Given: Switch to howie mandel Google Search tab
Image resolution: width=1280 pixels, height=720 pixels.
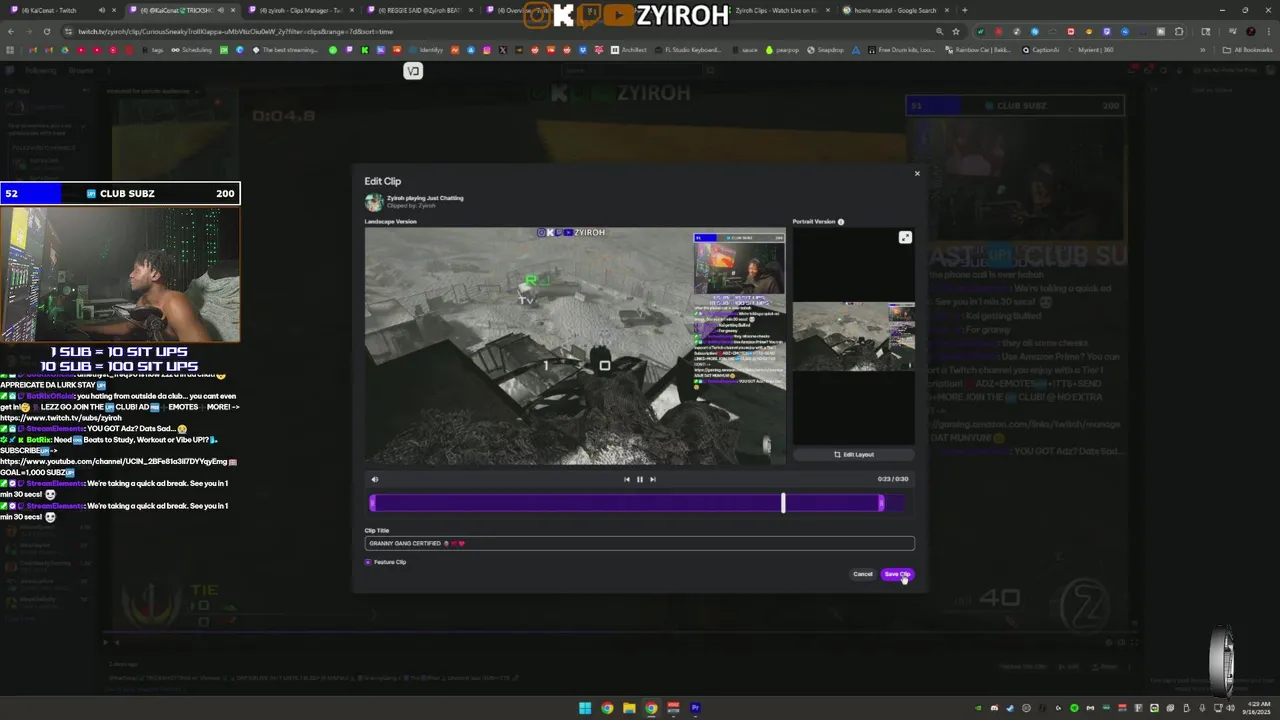Looking at the screenshot, I should [x=895, y=10].
